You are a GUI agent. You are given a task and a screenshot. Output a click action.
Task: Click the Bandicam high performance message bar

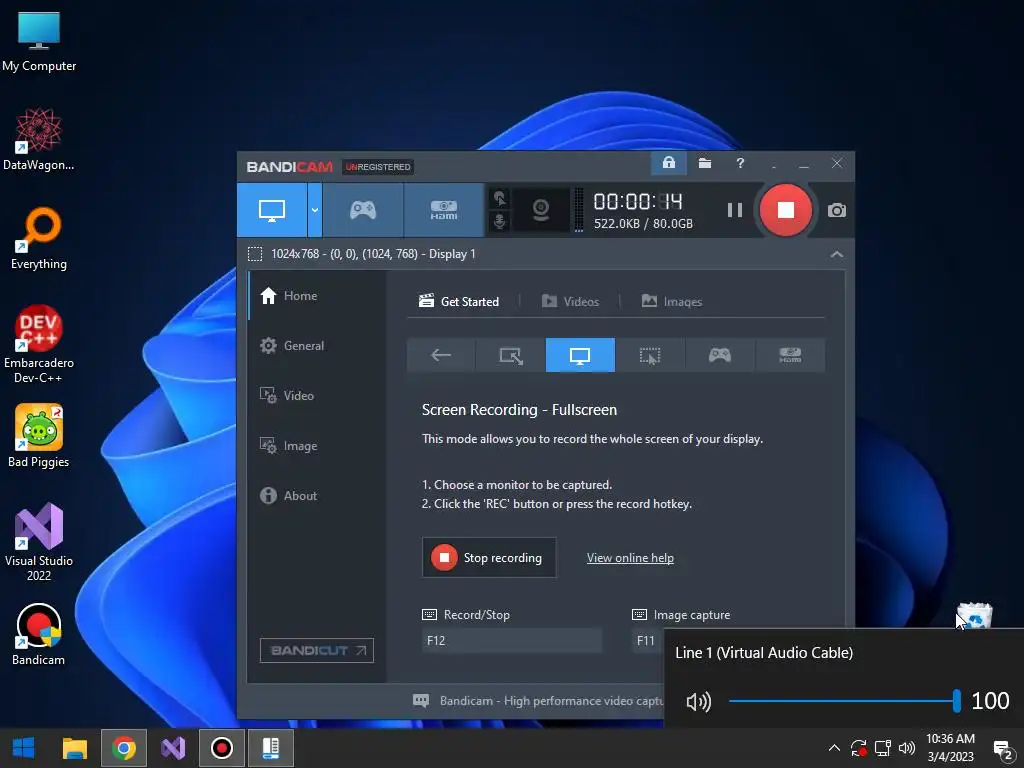[539, 701]
